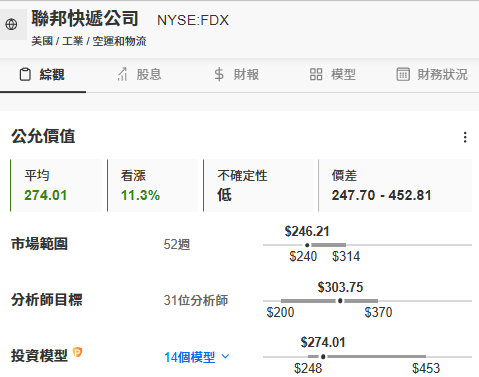Image resolution: width=479 pixels, height=377 pixels.
Task: Click the $370 analyst high label
Action: (x=378, y=313)
